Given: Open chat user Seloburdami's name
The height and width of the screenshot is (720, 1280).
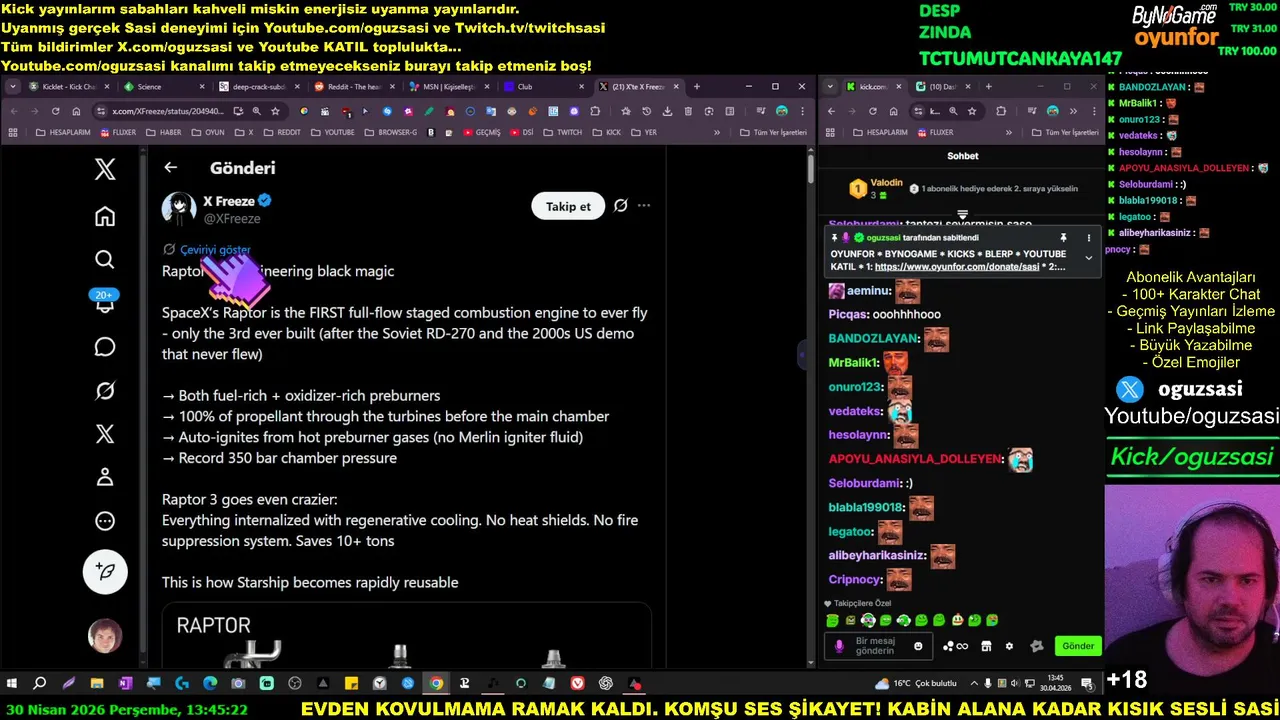Looking at the screenshot, I should pyautogui.click(x=864, y=483).
